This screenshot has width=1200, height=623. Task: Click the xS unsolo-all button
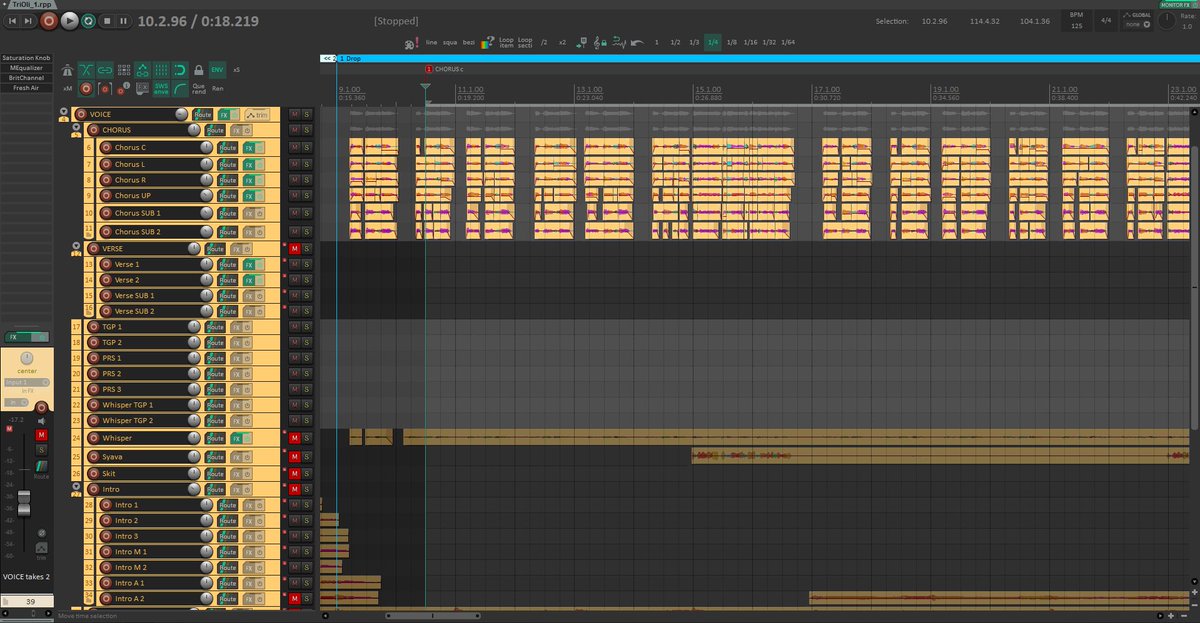click(236, 70)
